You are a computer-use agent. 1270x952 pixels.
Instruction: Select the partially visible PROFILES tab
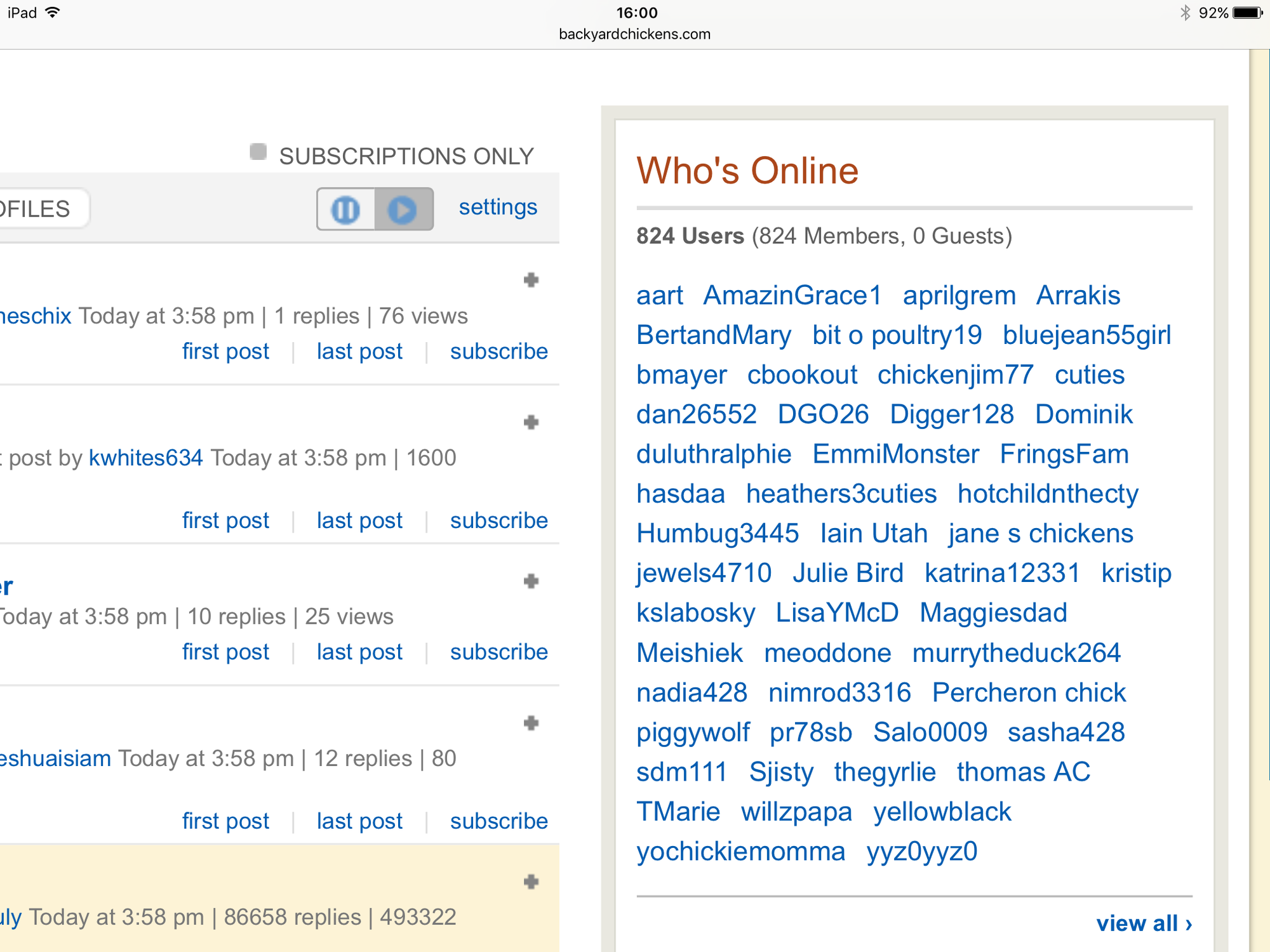click(x=38, y=209)
